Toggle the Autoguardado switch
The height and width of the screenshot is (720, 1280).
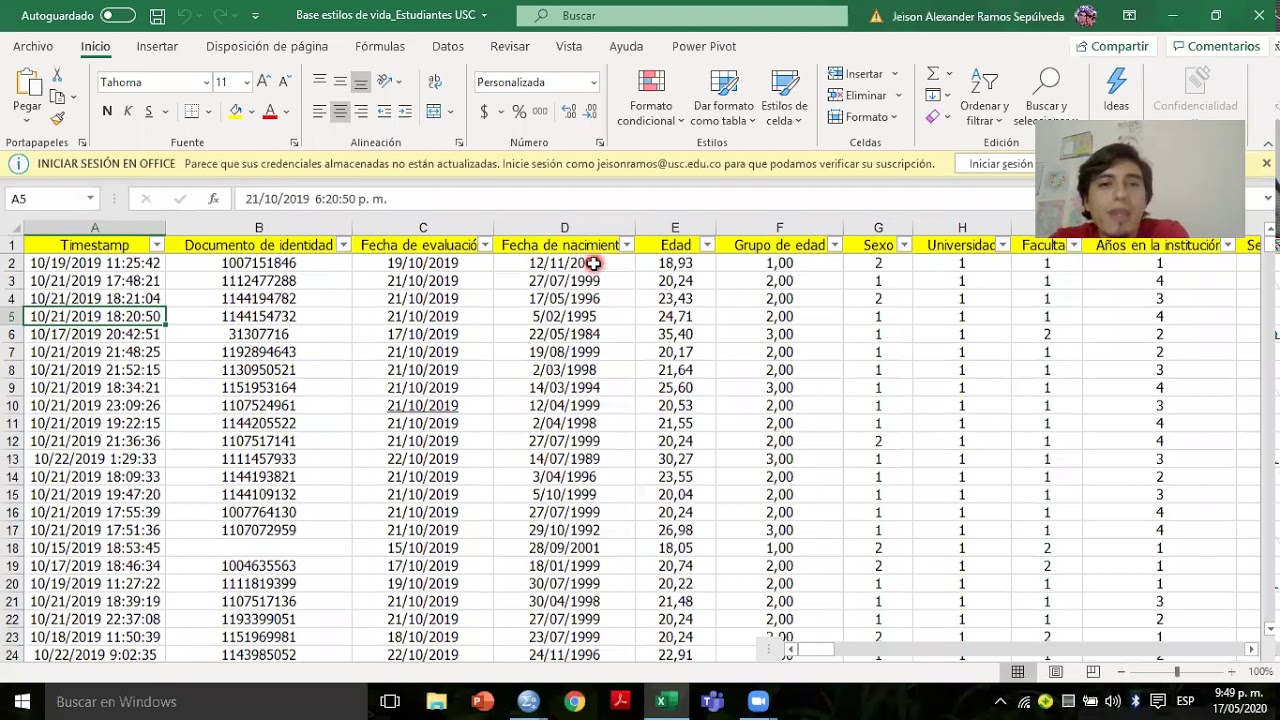click(118, 15)
